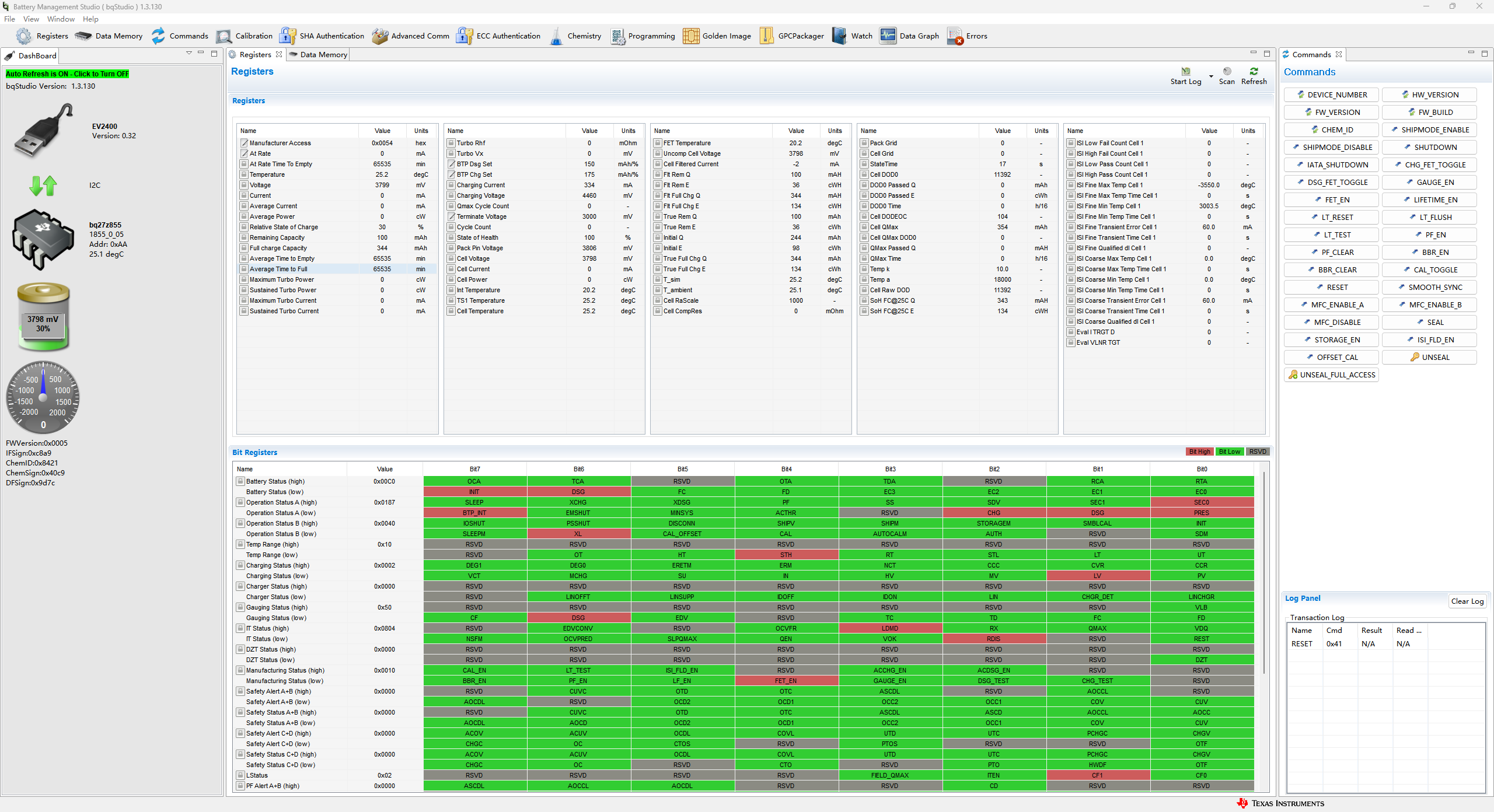Viewport: 1494px width, 812px height.
Task: Click the RSVD legend swatch
Action: pos(1258,452)
